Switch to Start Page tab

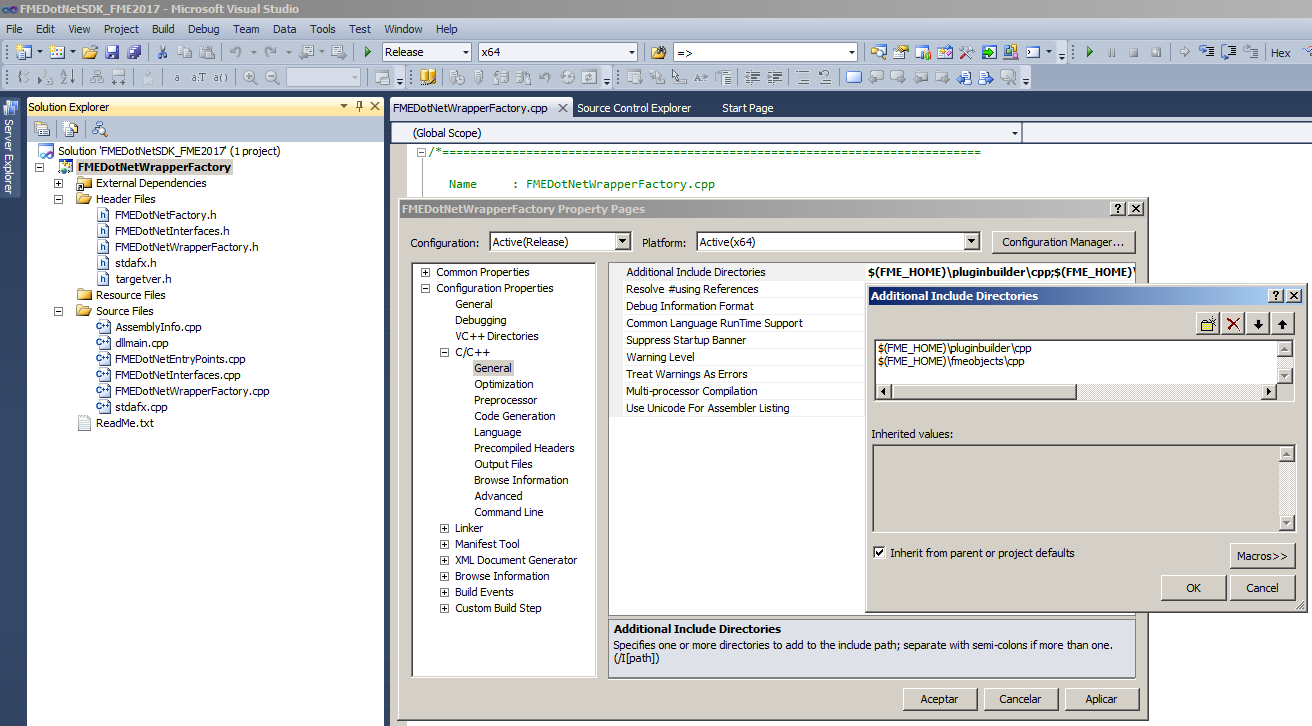pos(747,108)
